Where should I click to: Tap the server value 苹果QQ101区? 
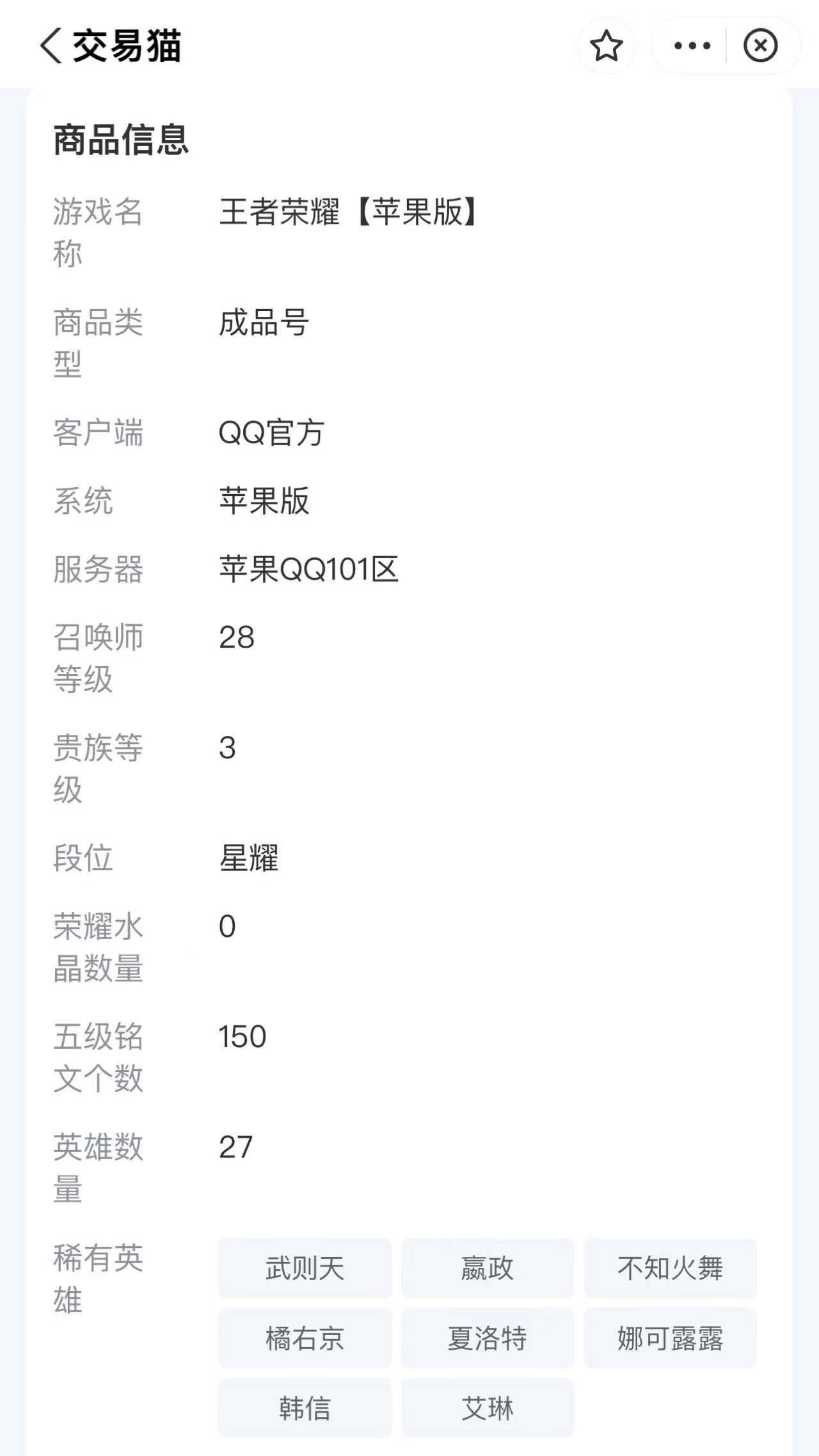point(308,569)
